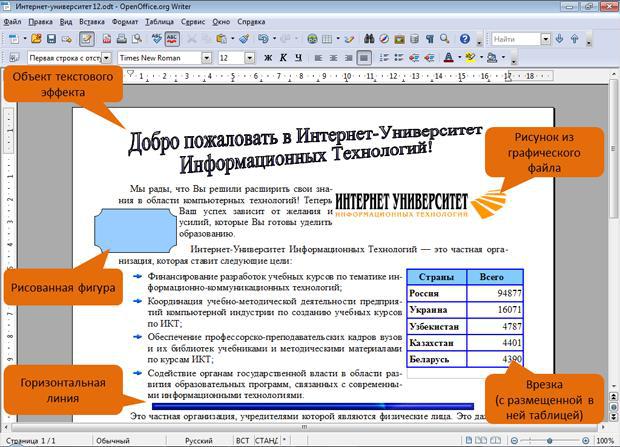The height and width of the screenshot is (447, 620).
Task: Open a file using the Open folder icon
Action: click(x=36, y=39)
